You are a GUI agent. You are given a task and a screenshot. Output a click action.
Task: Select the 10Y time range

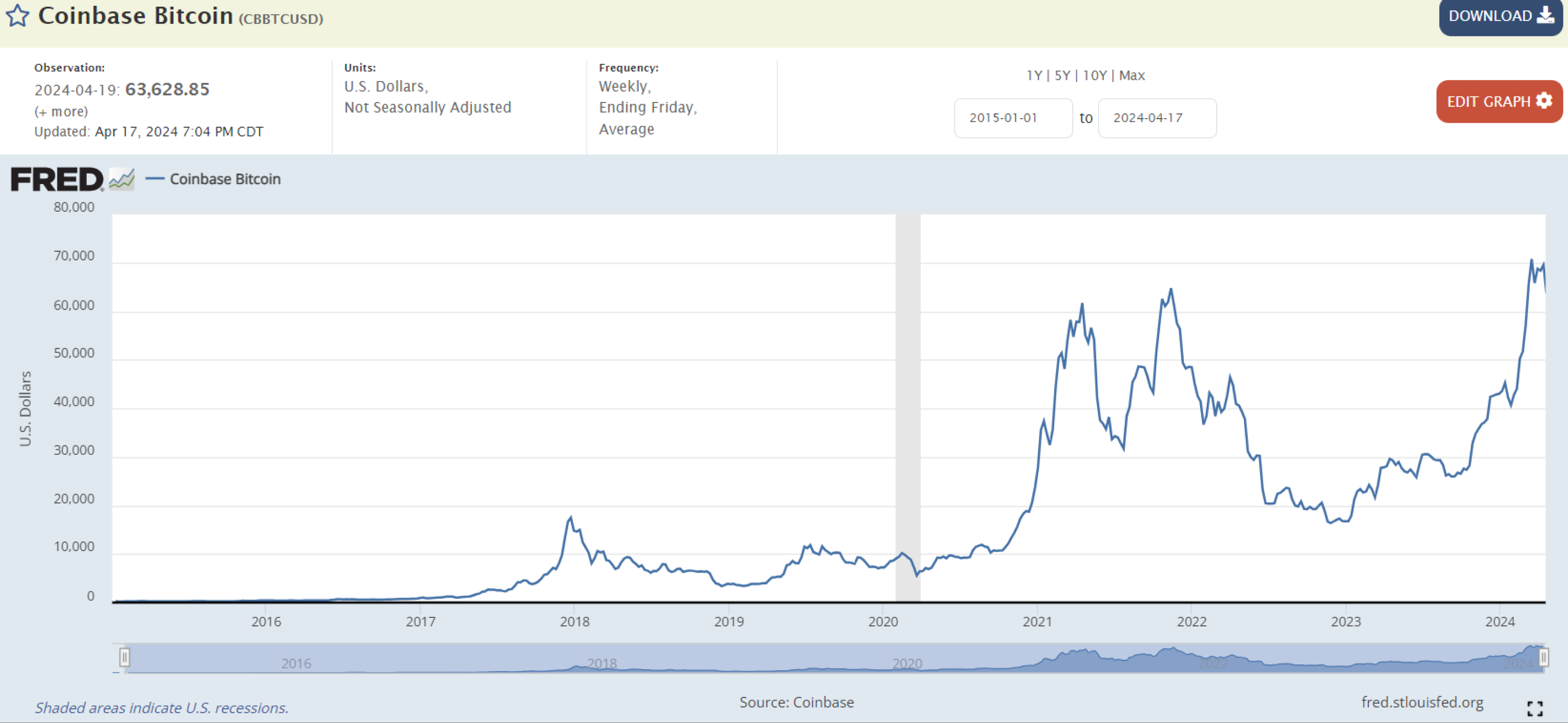[1094, 75]
